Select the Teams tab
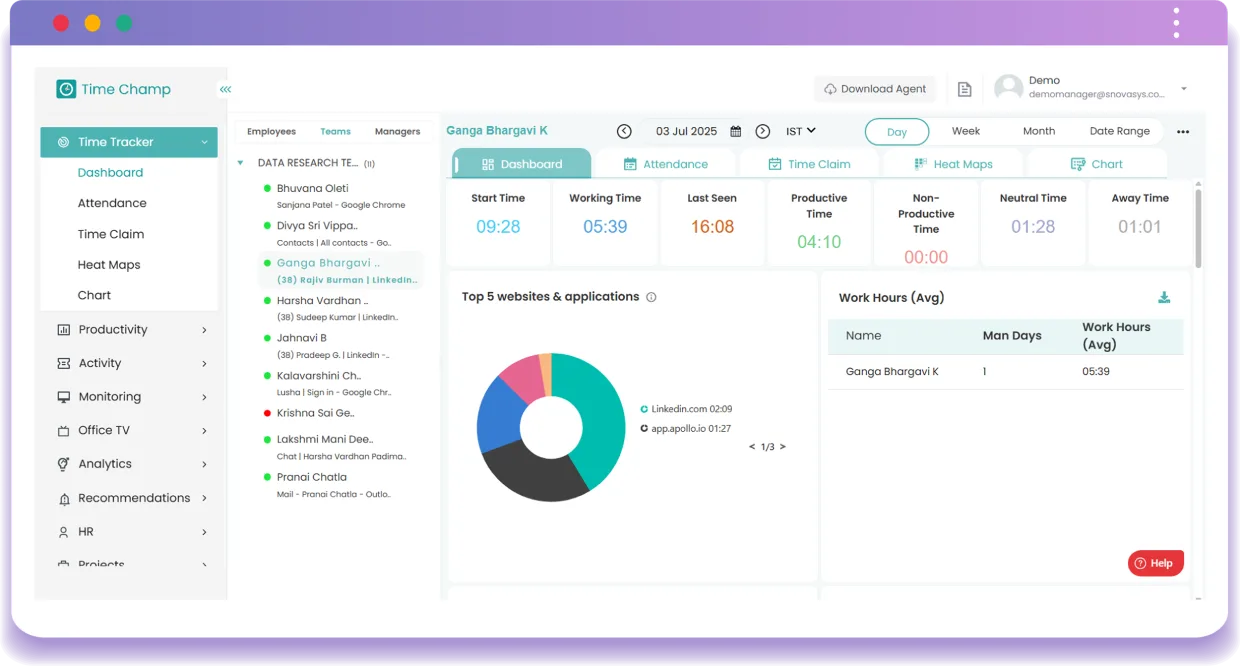Screen dimensions: 1240x666 pos(335,131)
